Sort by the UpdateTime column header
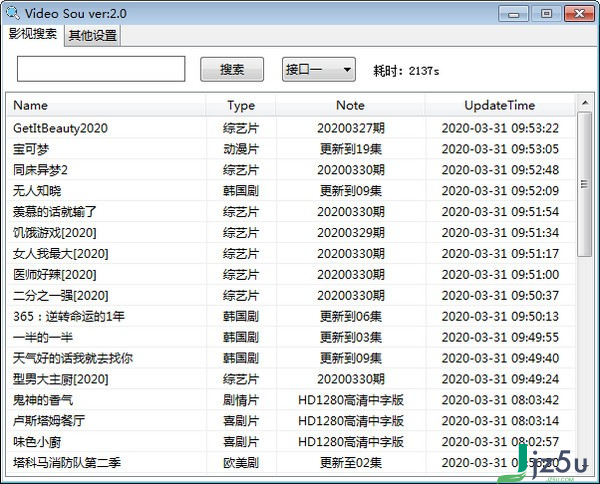The image size is (600, 484). [x=500, y=105]
